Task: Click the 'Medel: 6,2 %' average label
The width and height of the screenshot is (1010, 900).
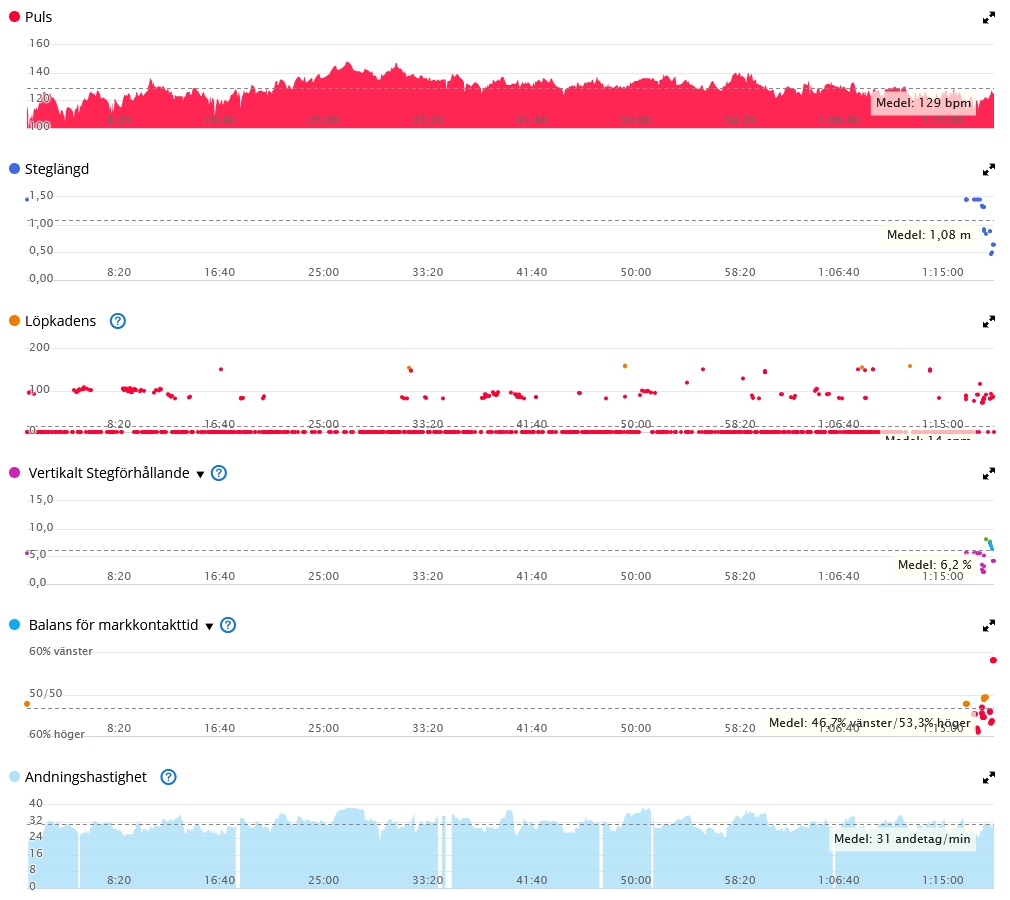Action: click(x=935, y=565)
